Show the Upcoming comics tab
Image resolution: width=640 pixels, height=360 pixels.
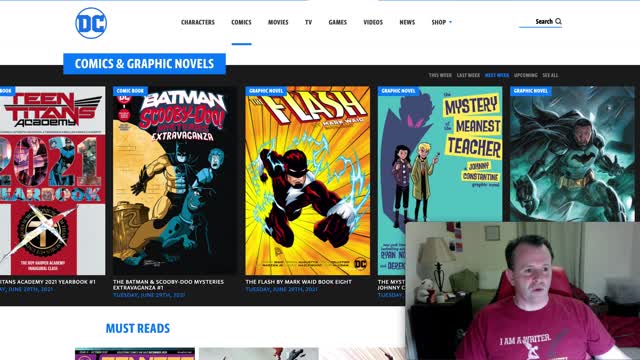[x=526, y=76]
